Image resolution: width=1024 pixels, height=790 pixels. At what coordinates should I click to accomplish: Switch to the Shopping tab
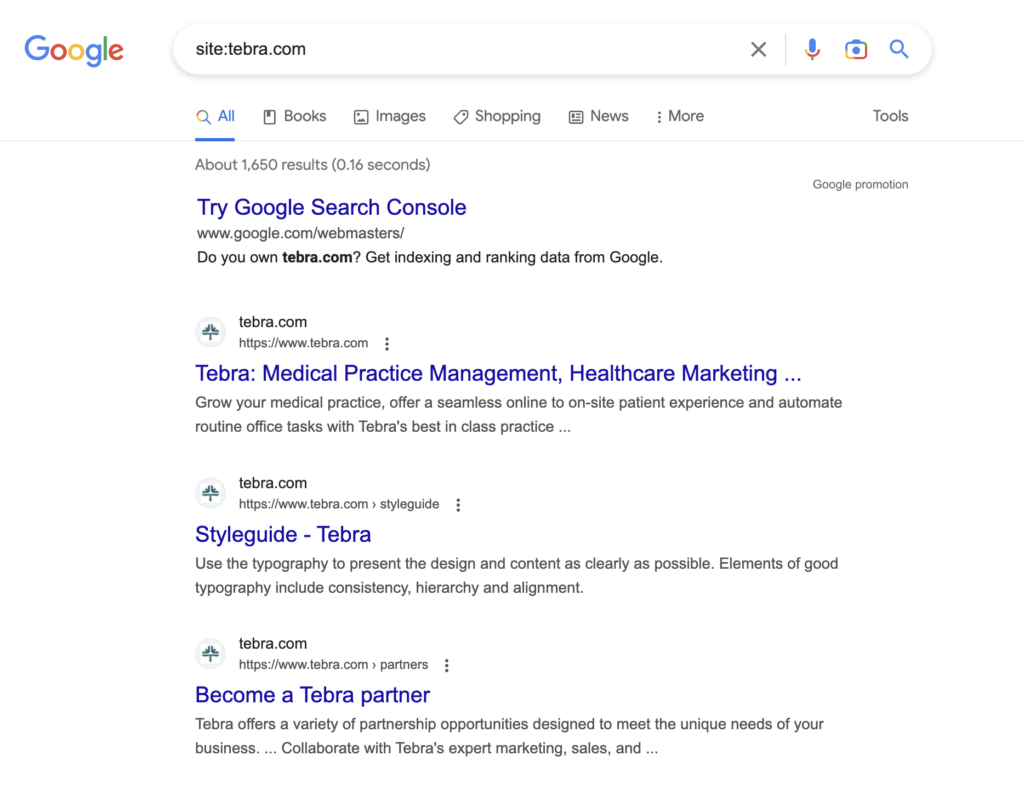[x=498, y=116]
